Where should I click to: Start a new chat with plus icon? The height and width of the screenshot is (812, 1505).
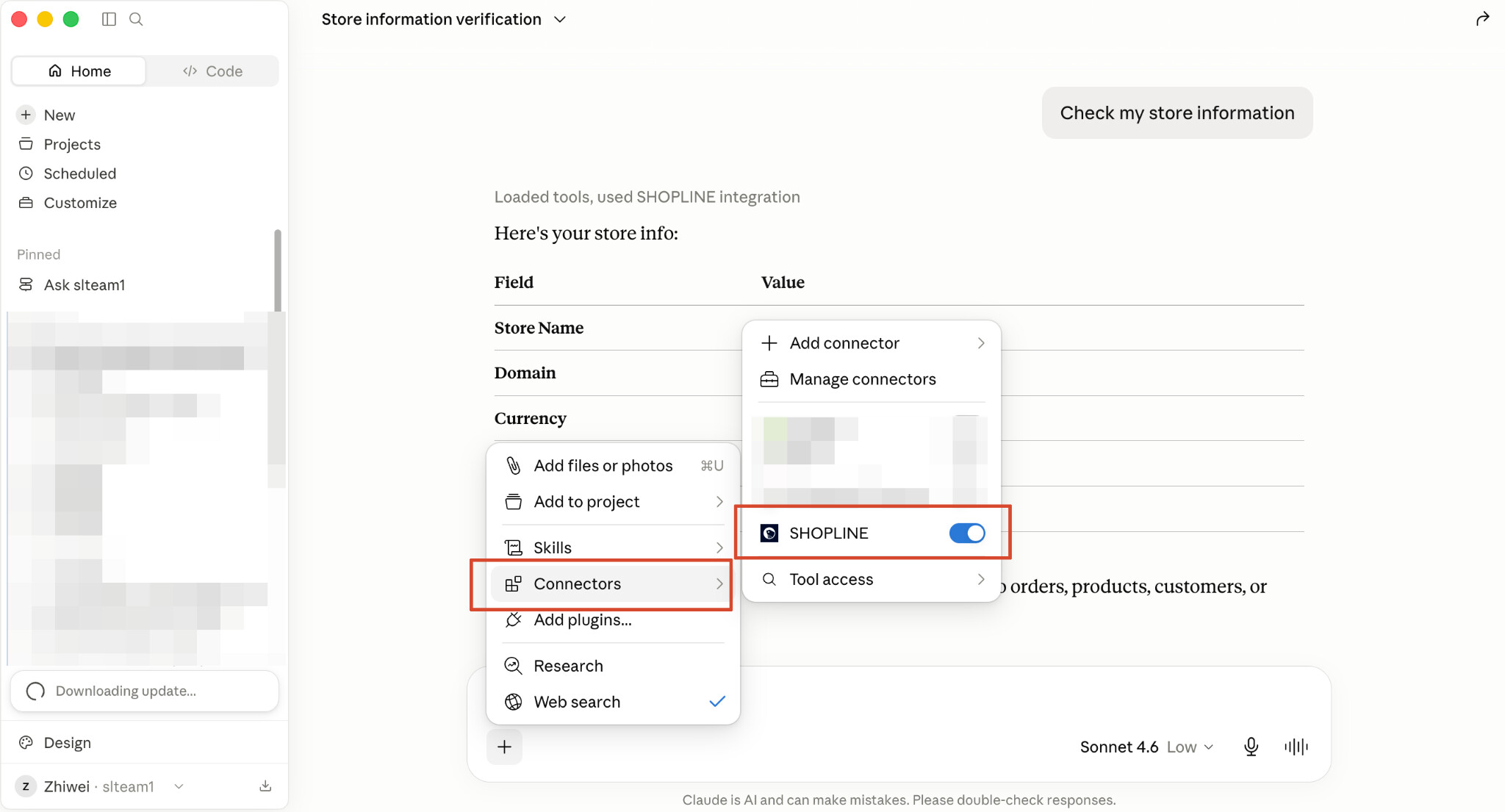tap(26, 115)
